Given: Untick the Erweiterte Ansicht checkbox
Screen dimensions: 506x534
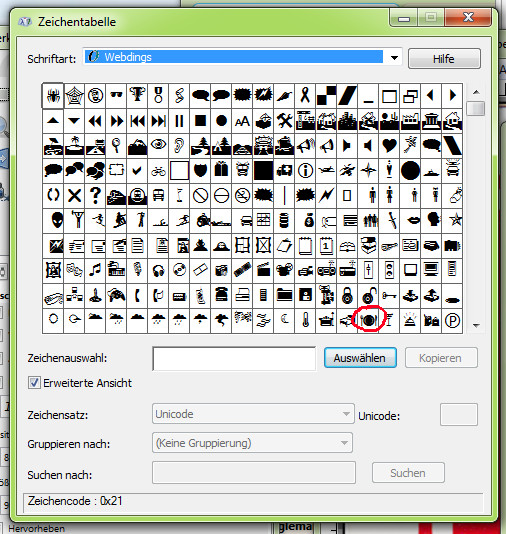Looking at the screenshot, I should point(34,383).
